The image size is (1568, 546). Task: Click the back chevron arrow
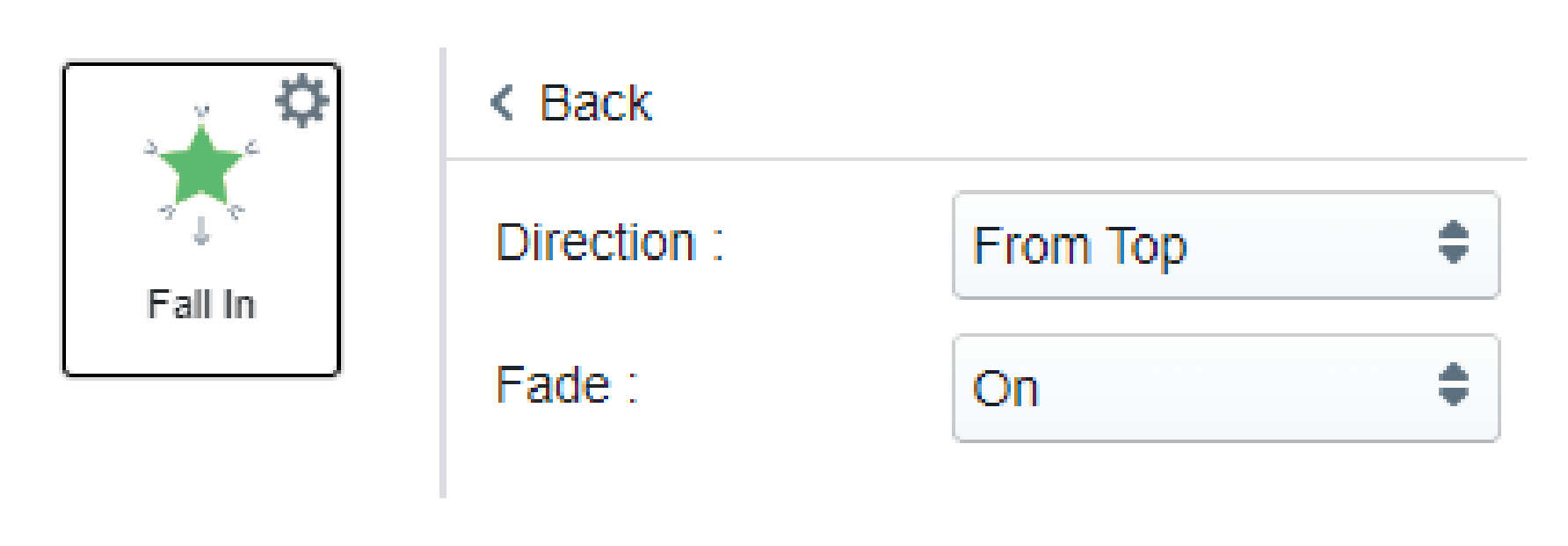click(504, 103)
